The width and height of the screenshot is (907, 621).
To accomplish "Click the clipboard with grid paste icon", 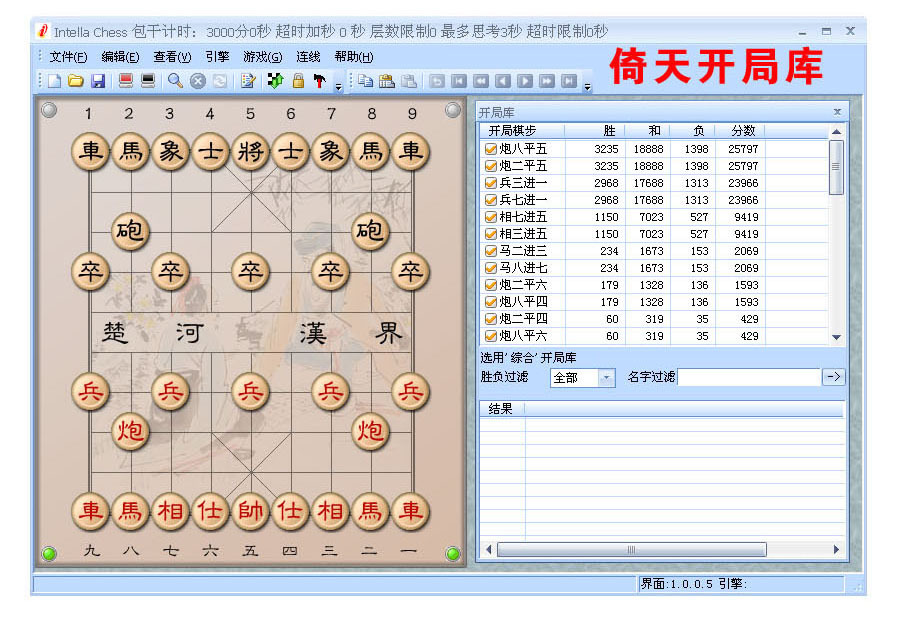I will pos(386,81).
